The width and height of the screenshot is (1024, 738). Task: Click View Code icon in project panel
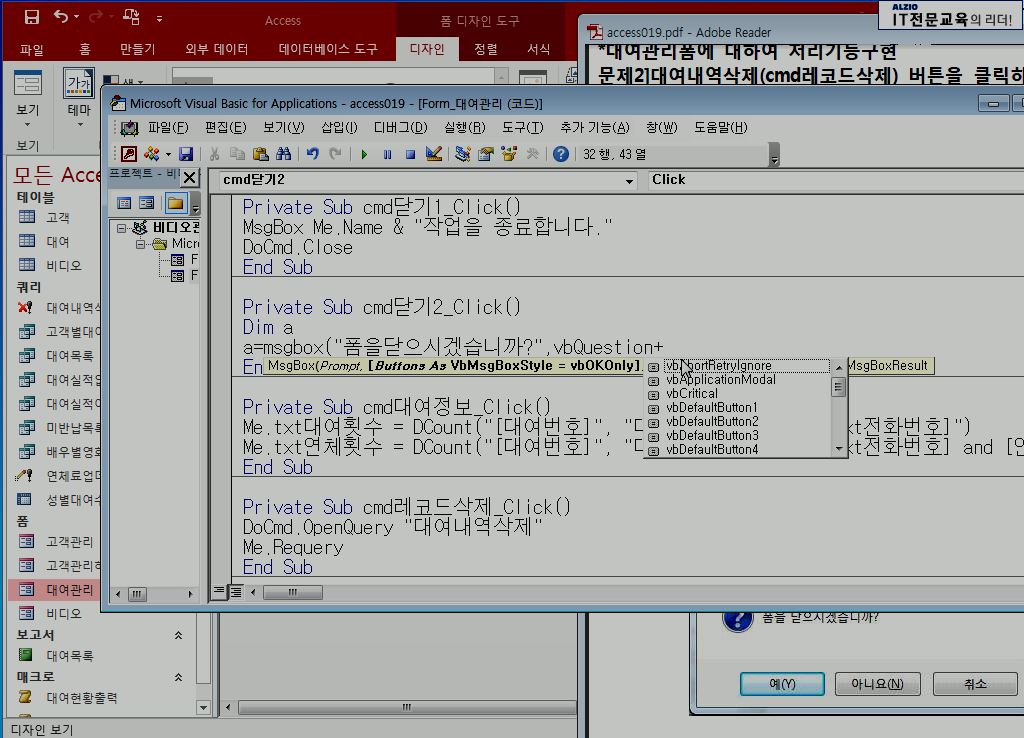click(x=124, y=203)
